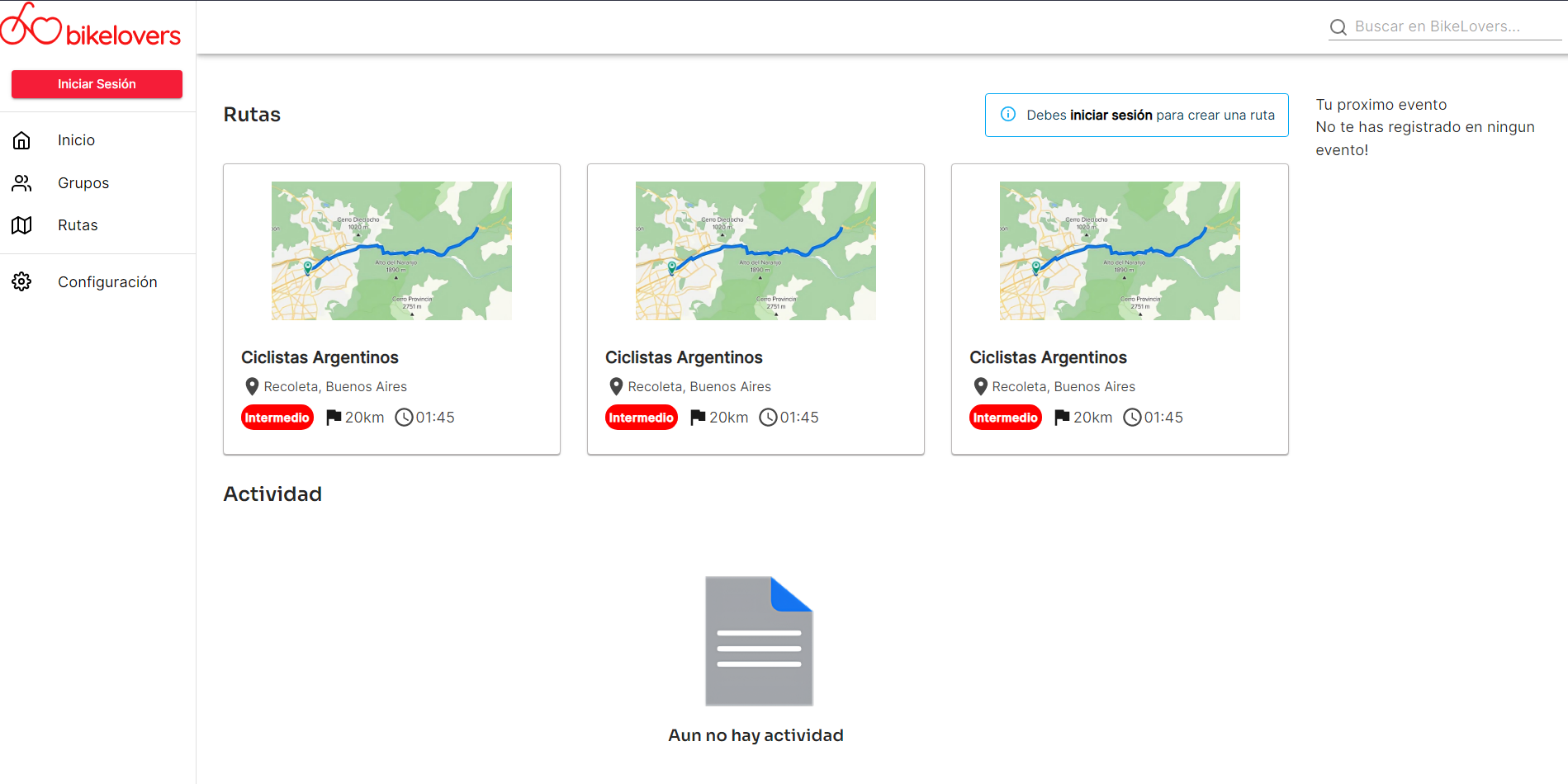Open third Ciclistas Argentinos route title

pos(1048,357)
